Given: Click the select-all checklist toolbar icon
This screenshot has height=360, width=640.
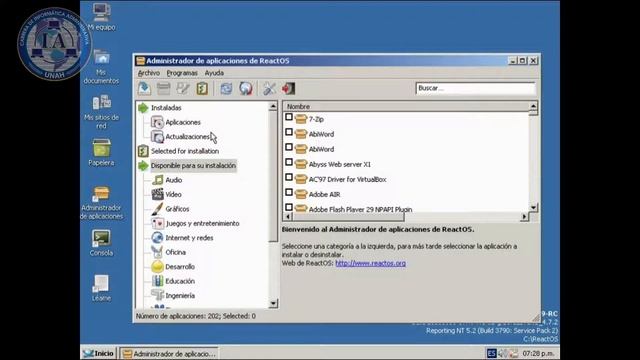Looking at the screenshot, I should tap(202, 88).
